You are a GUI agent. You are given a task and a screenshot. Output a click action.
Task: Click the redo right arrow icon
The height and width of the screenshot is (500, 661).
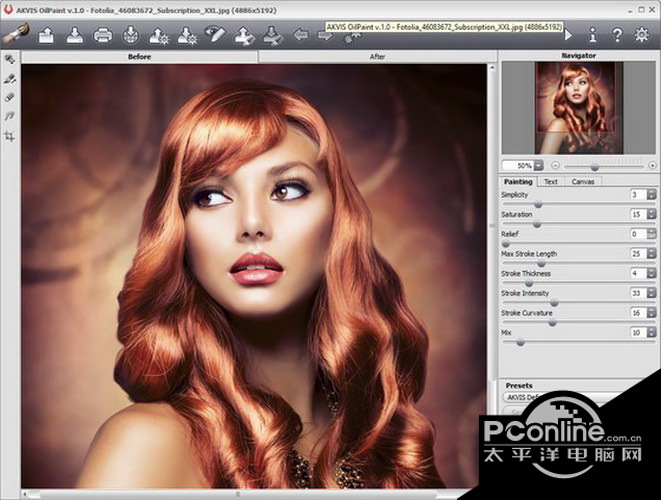coord(325,36)
